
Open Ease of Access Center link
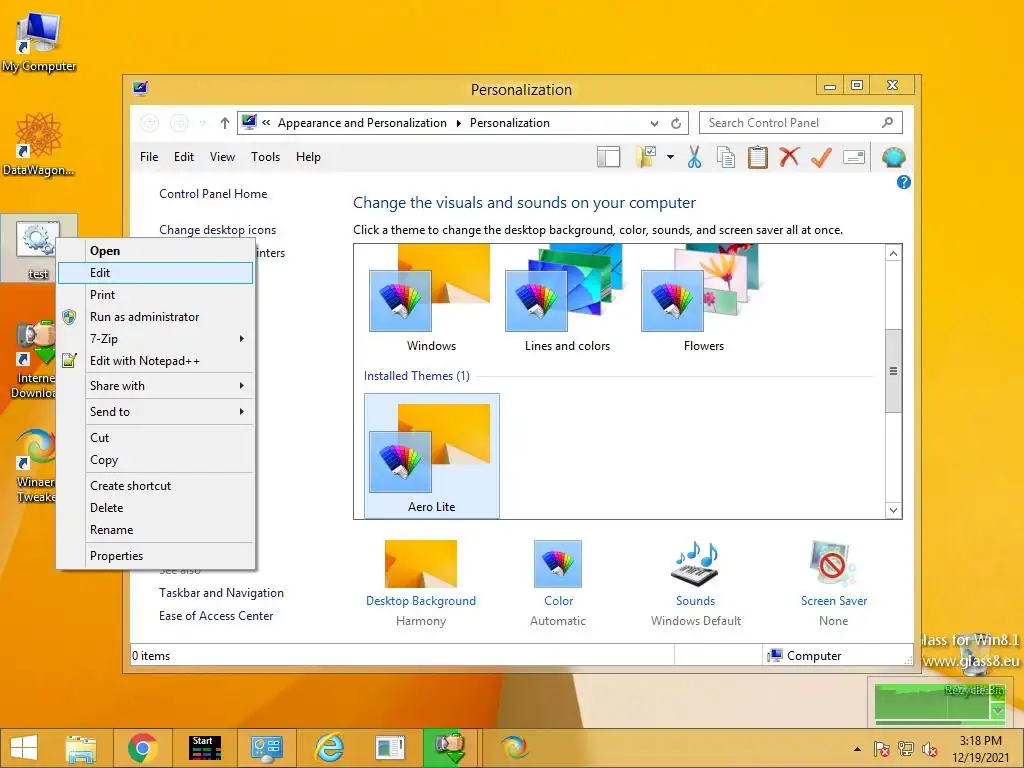[x=216, y=616]
